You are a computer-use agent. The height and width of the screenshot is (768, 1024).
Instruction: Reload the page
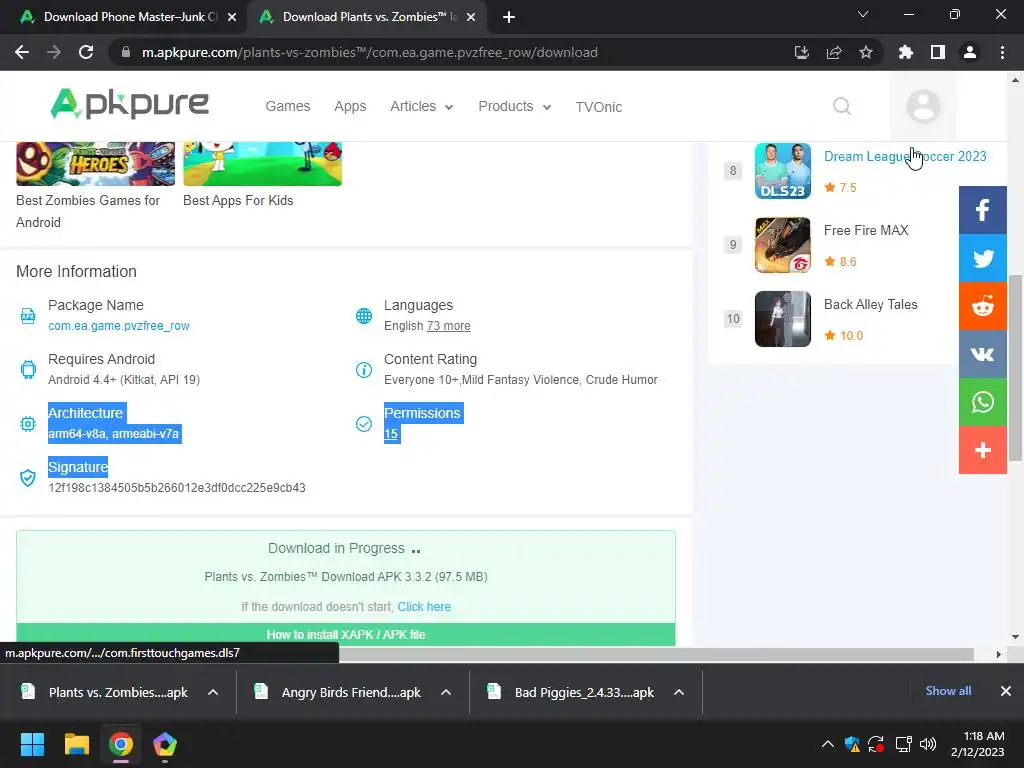coord(86,52)
